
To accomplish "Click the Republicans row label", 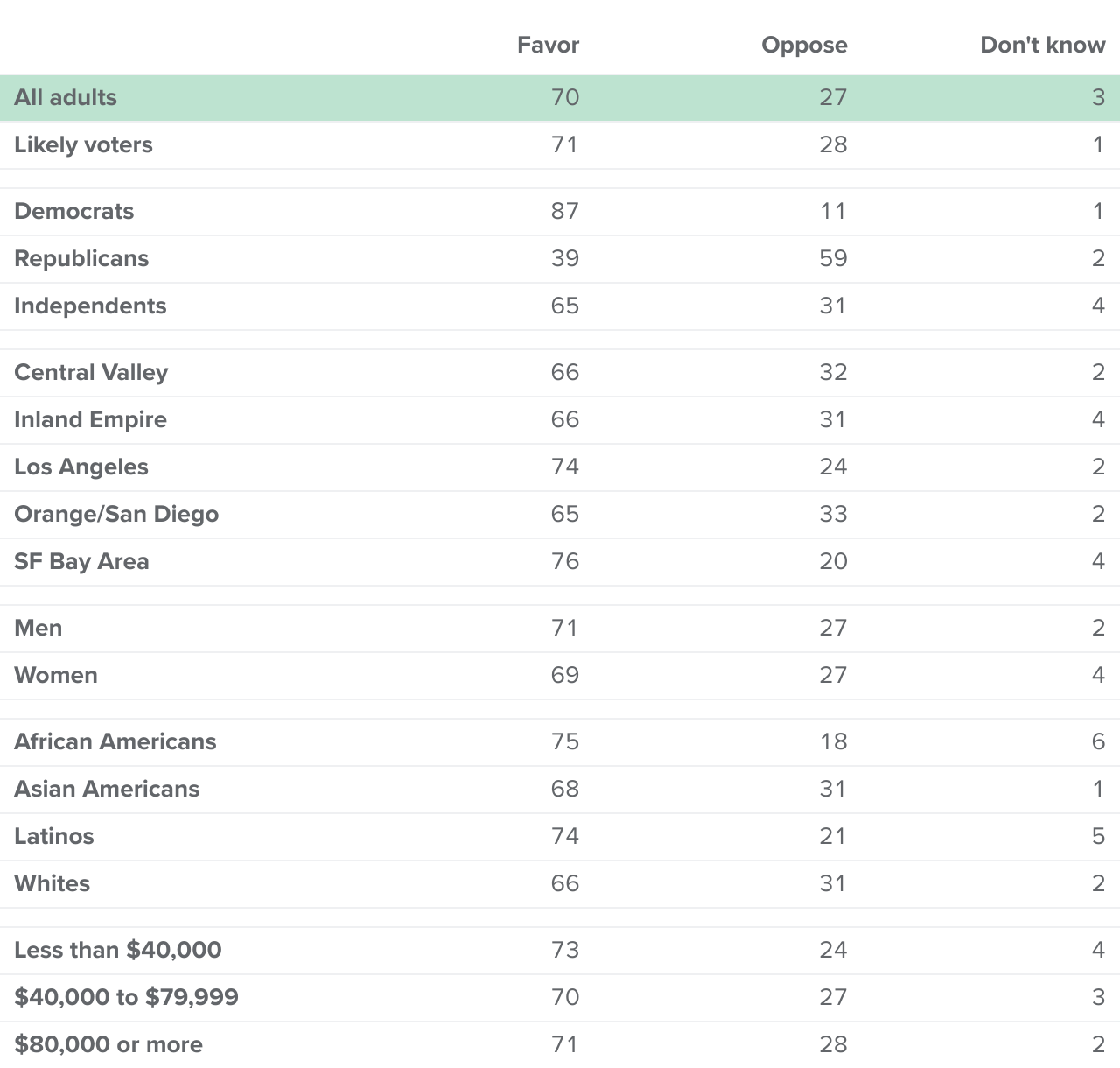I will click(81, 258).
